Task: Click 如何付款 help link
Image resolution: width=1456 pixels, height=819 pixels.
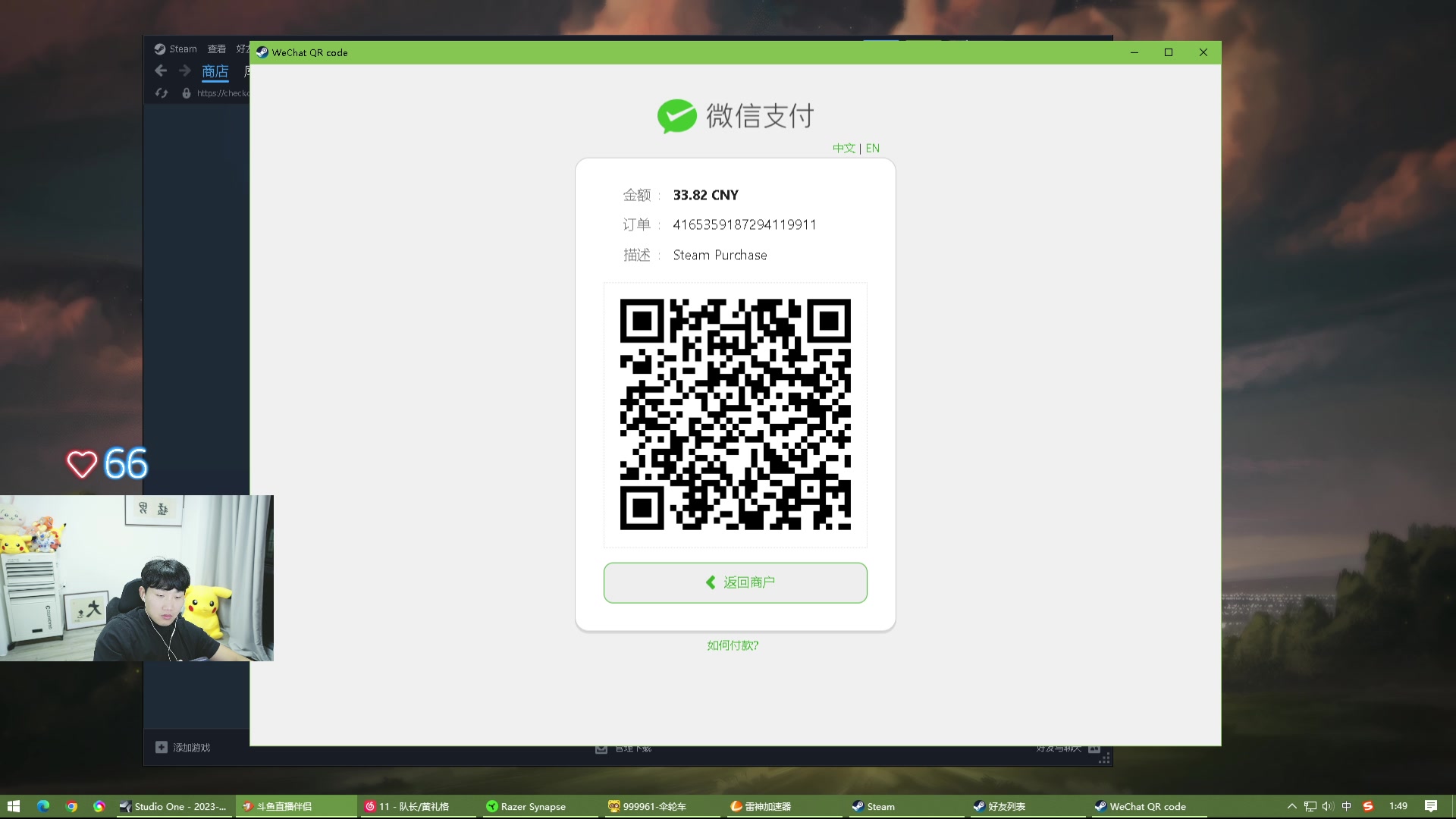Action: [x=732, y=645]
